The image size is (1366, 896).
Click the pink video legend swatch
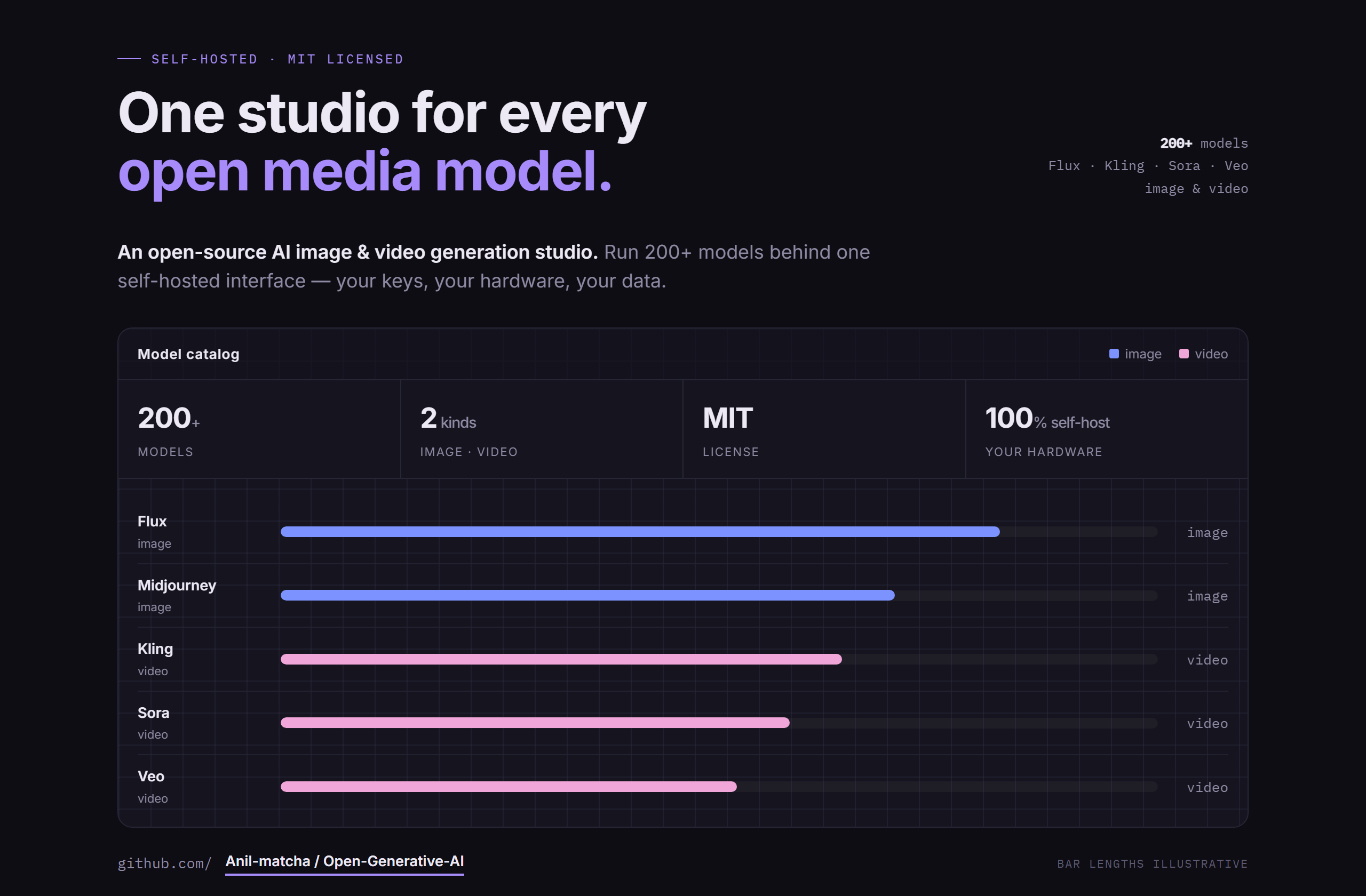click(1184, 354)
